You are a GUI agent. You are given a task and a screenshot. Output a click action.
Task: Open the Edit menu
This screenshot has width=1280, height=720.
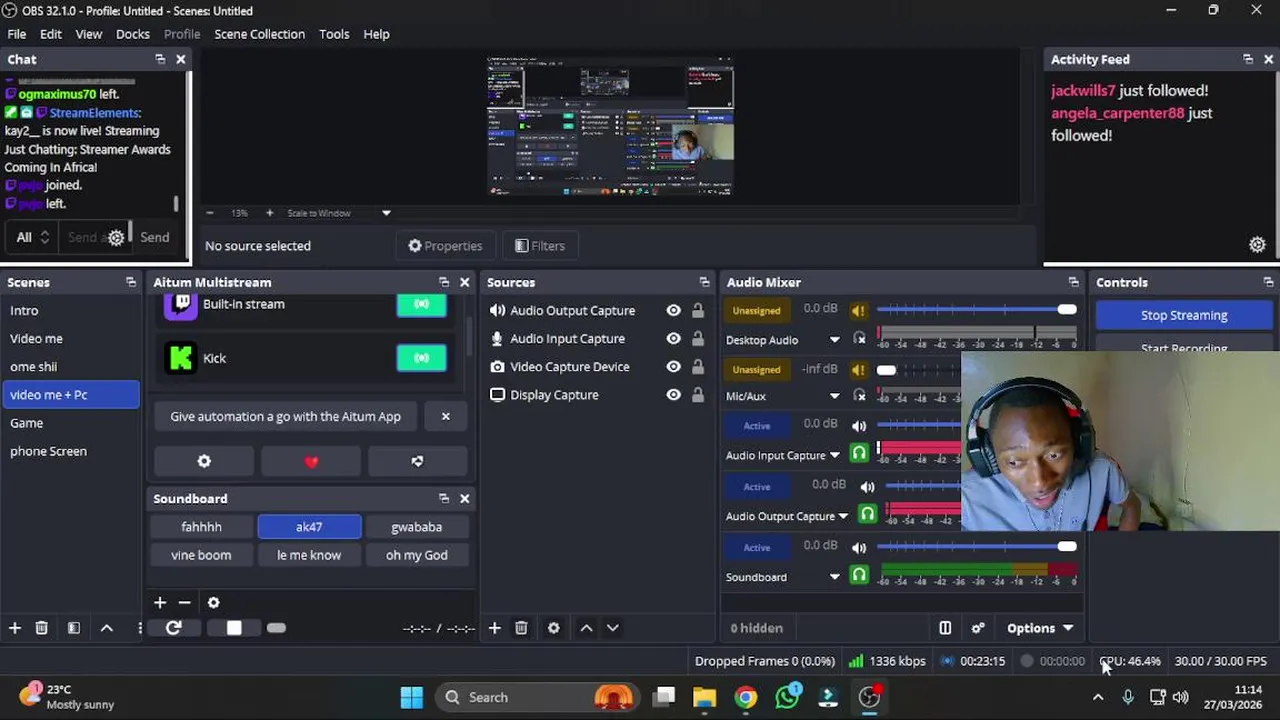(x=51, y=34)
